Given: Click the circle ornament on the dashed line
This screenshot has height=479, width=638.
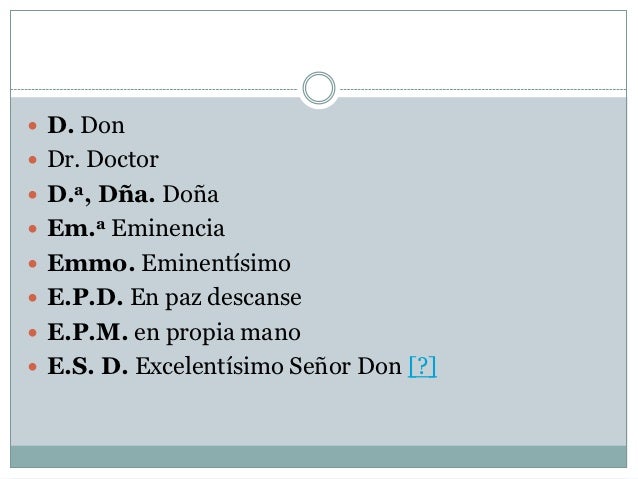Looking at the screenshot, I should click(319, 88).
